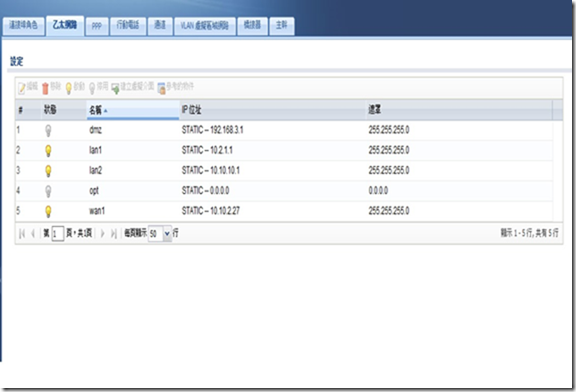Toggle the status bulb of wan1 row

tap(48, 211)
